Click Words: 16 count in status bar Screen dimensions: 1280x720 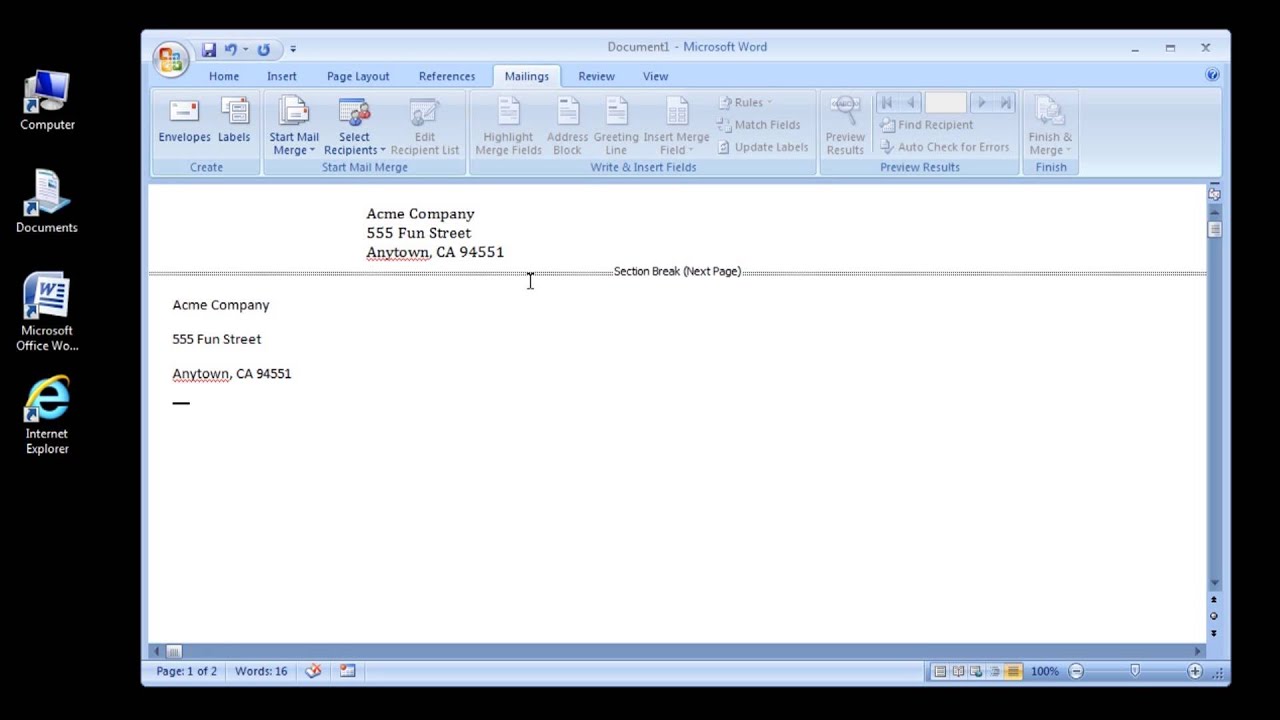(x=261, y=671)
